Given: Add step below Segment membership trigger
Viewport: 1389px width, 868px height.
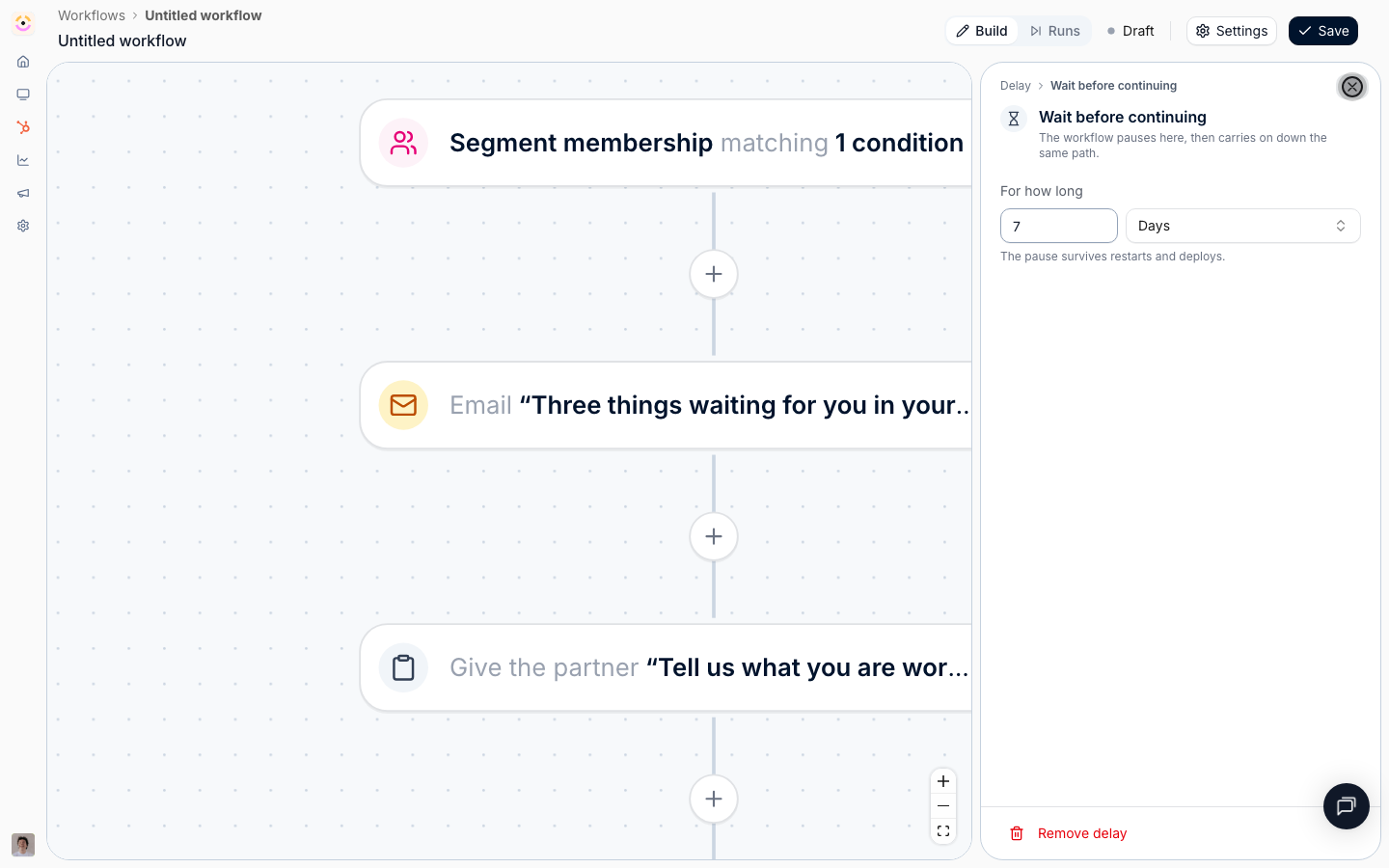Looking at the screenshot, I should [714, 274].
